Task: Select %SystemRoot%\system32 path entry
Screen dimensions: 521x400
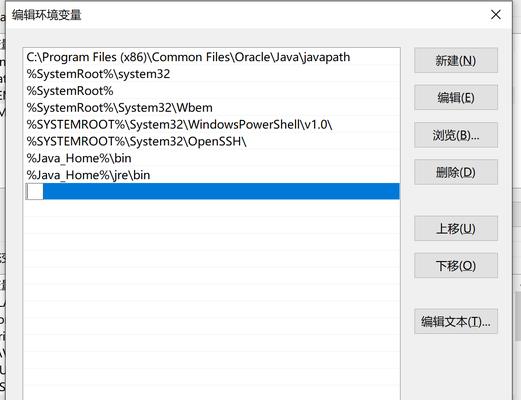Action: pos(212,74)
